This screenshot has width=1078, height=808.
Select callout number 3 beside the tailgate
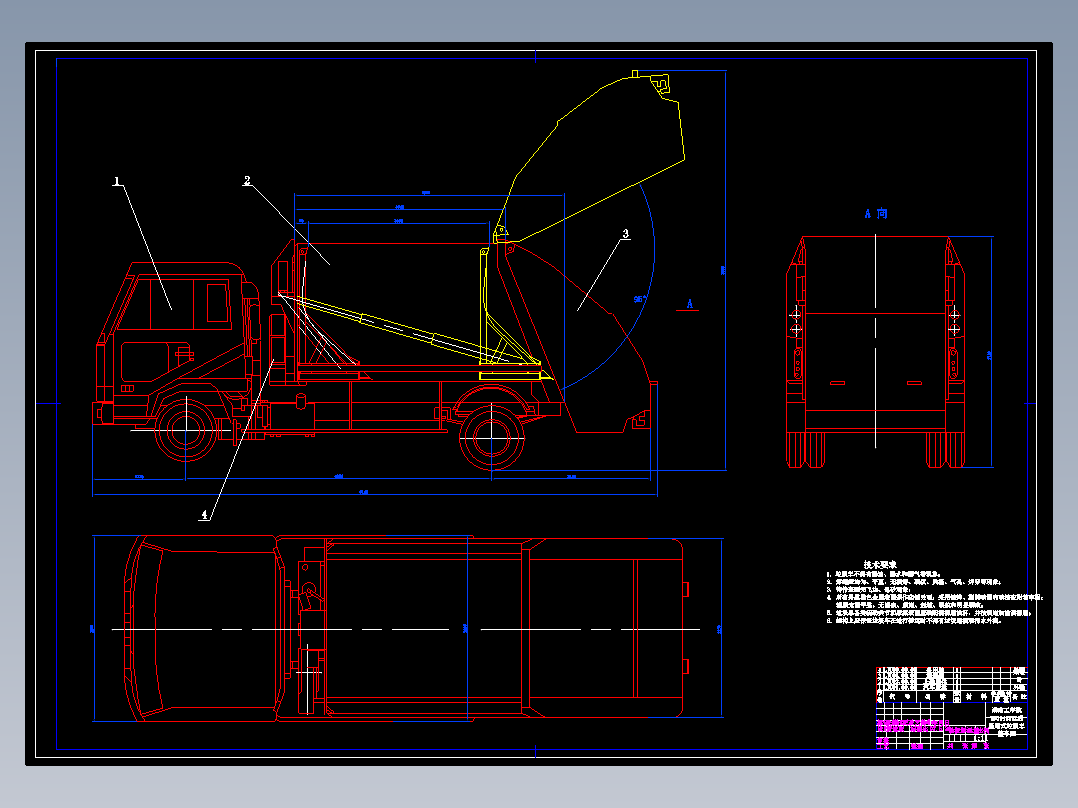[x=626, y=234]
